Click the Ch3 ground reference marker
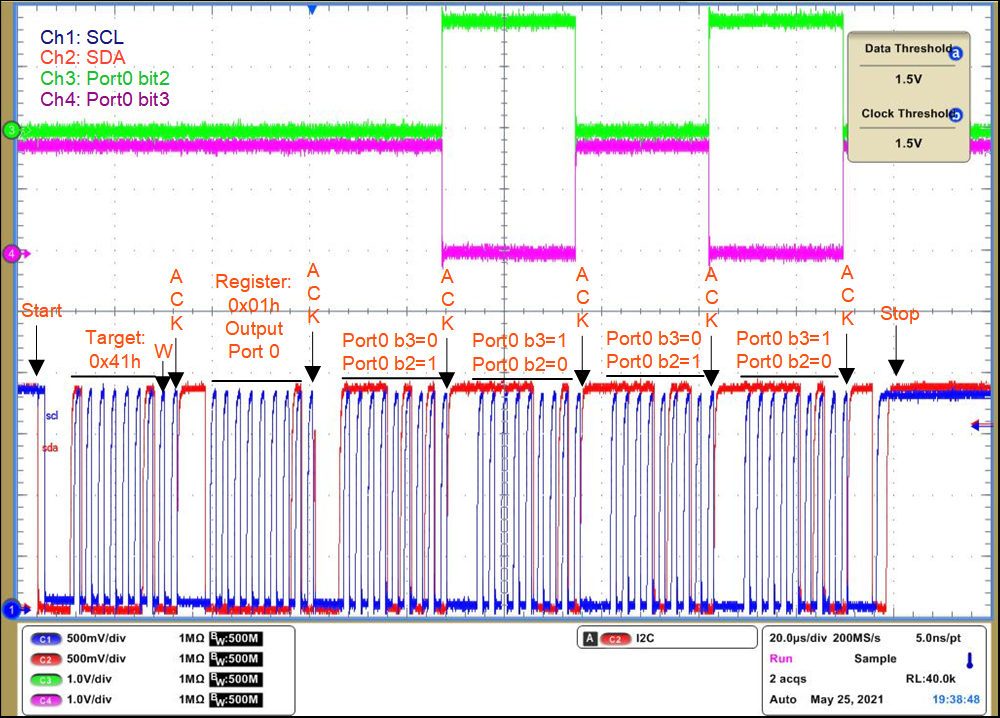Image resolution: width=1000 pixels, height=718 pixels. pos(12,130)
